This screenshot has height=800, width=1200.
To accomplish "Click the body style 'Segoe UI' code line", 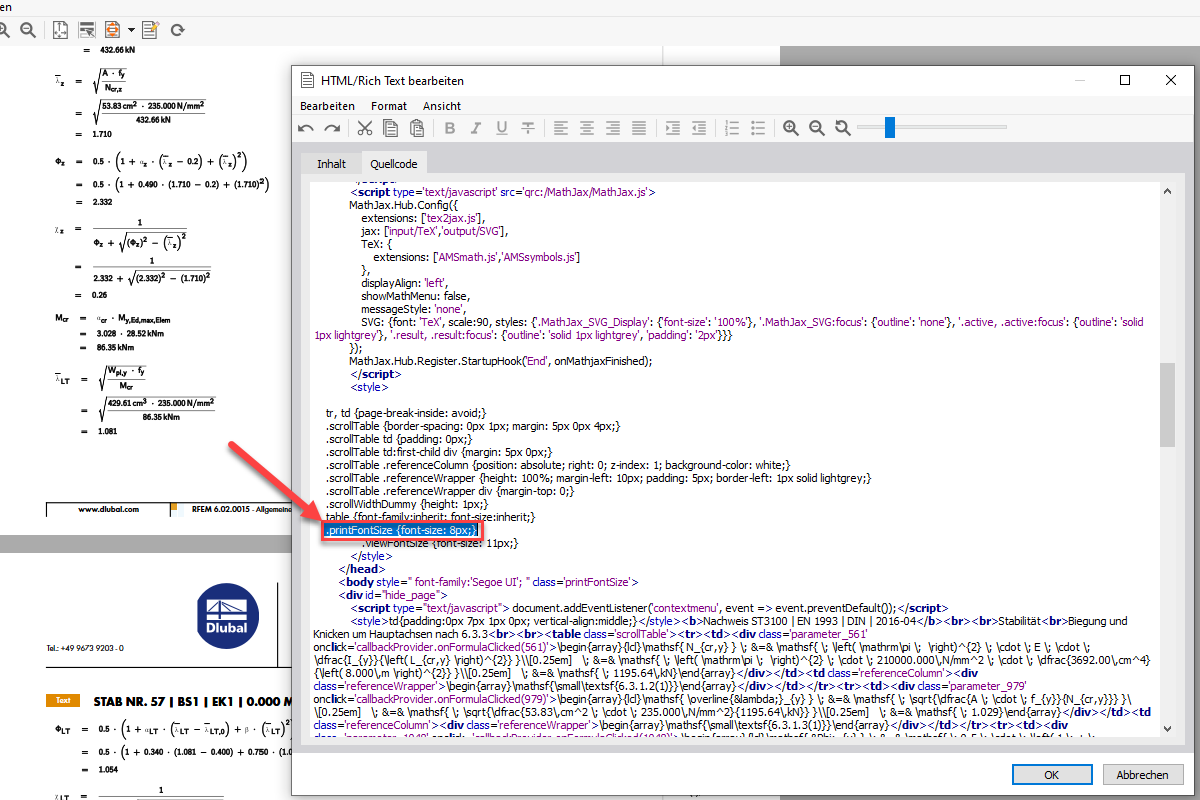I will click(x=488, y=582).
